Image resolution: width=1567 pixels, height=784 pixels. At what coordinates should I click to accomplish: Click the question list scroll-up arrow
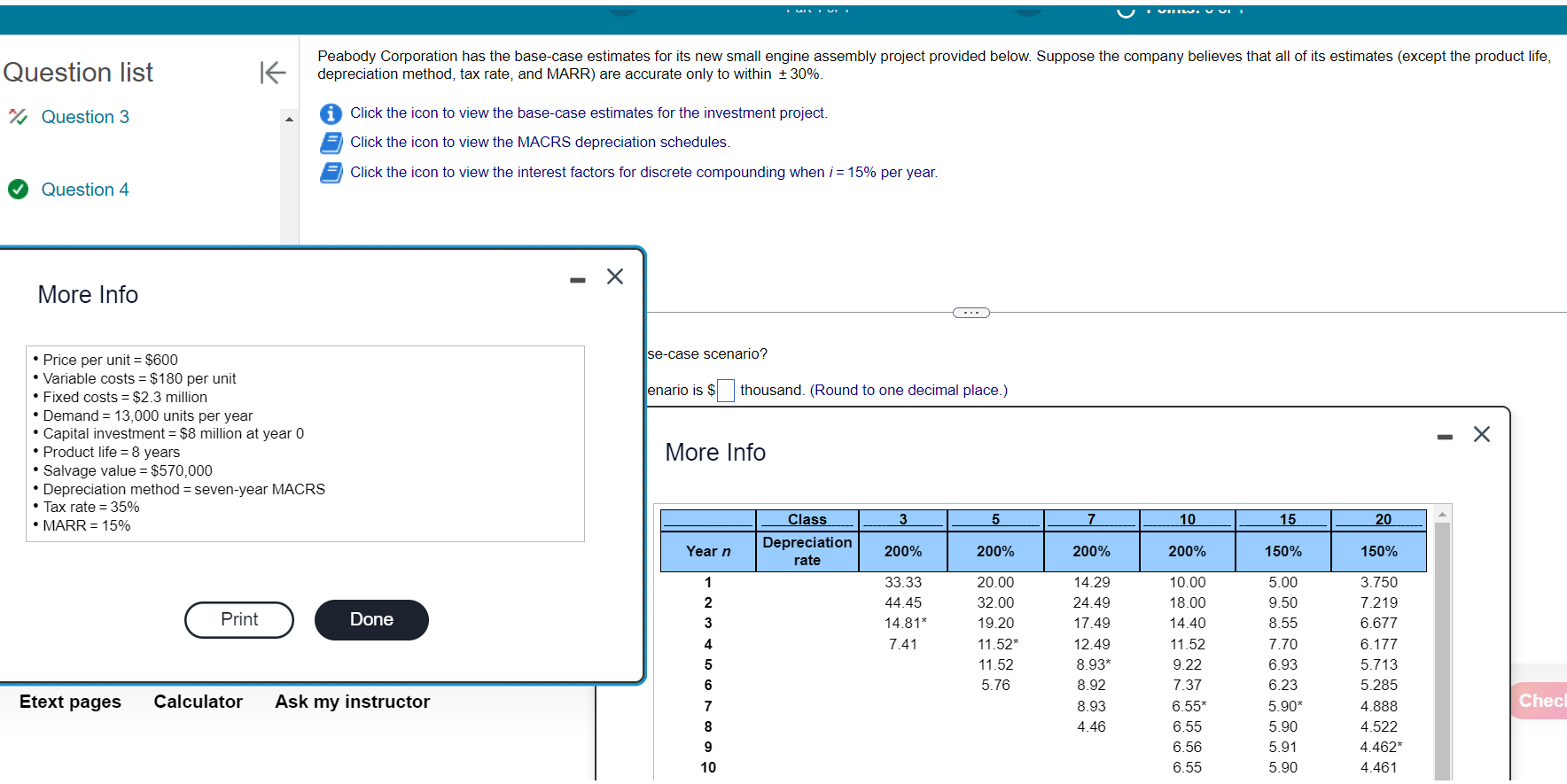[x=289, y=119]
